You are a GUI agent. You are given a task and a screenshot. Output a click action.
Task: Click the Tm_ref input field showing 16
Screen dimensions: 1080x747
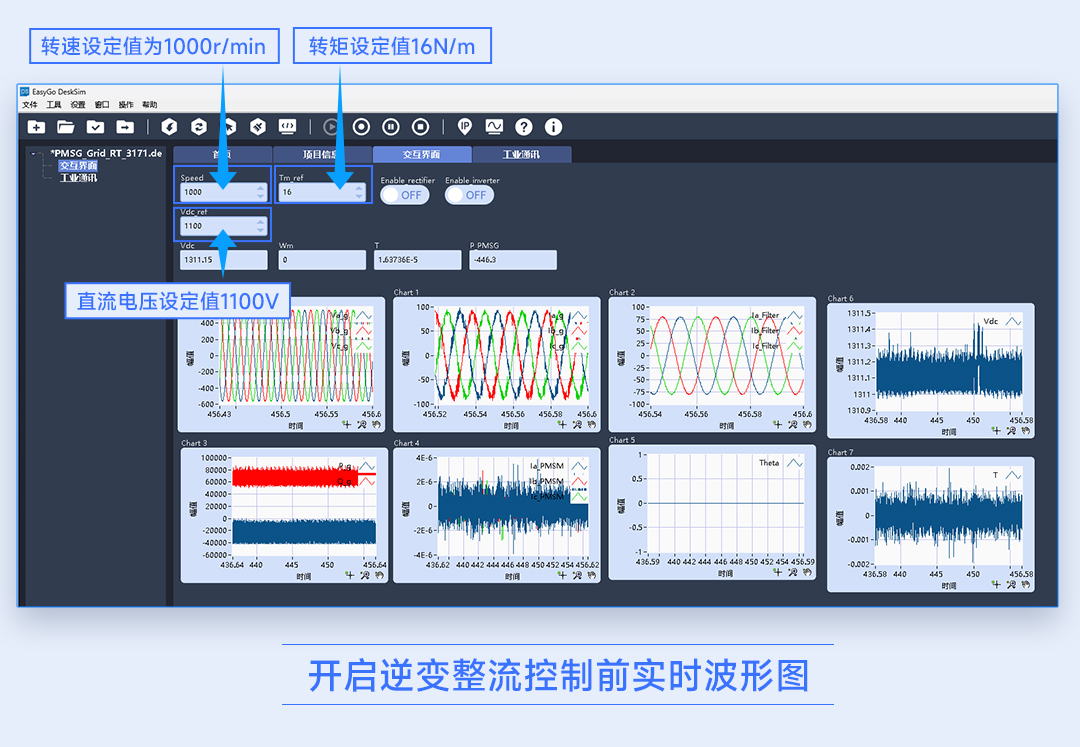(322, 192)
